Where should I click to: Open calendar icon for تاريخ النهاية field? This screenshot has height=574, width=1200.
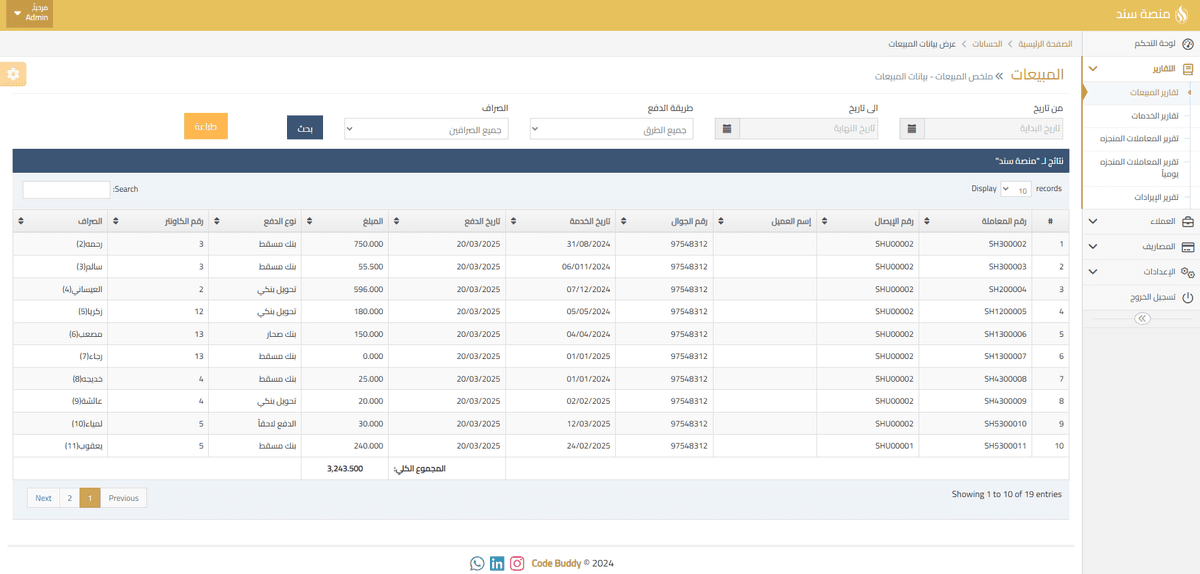coord(727,128)
